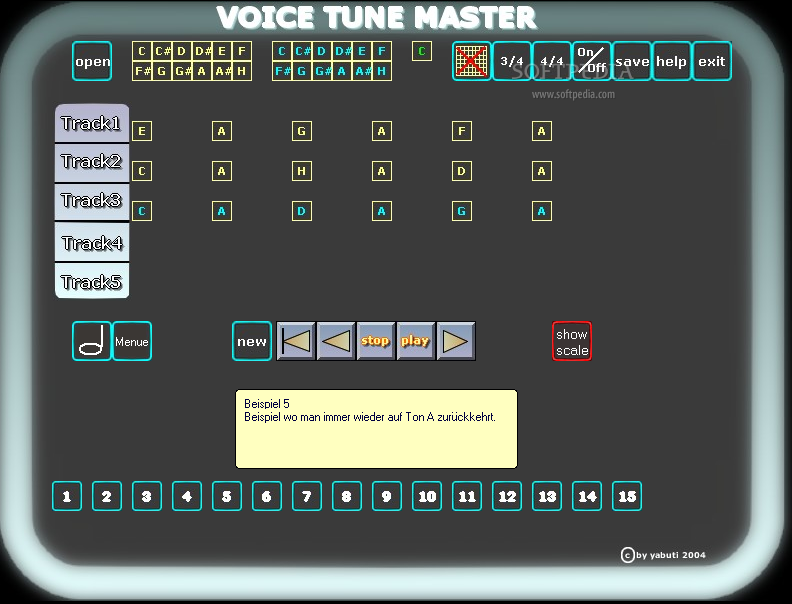792x604 pixels.
Task: Click the Beispiel 5 description box
Action: tap(376, 429)
